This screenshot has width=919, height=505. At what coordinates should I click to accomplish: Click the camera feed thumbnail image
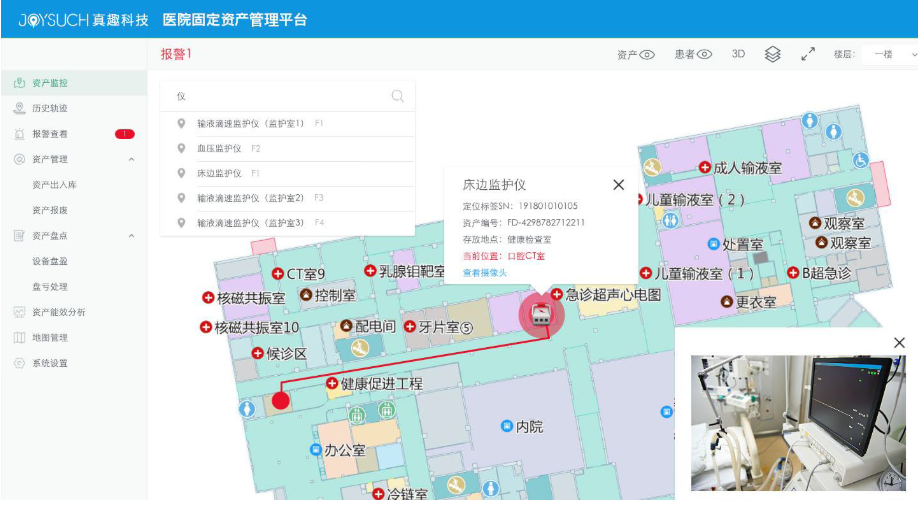[798, 423]
